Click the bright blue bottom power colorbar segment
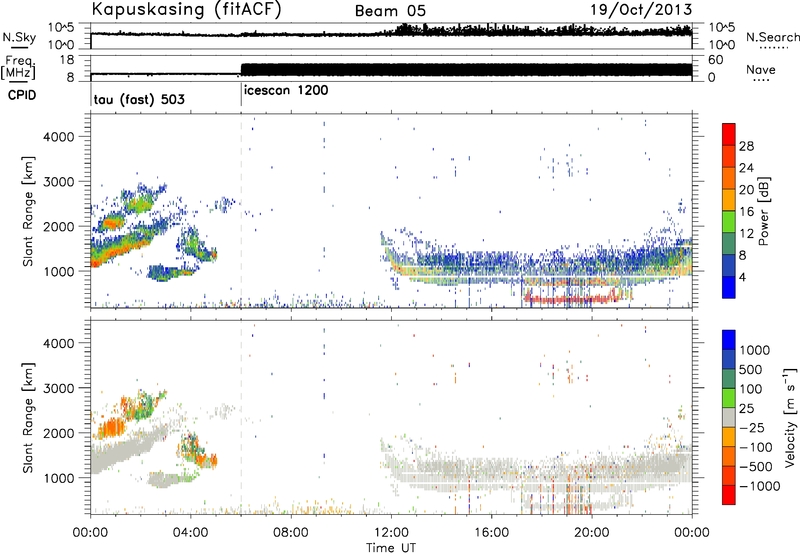Screen dimensions: 800x554 pyautogui.click(x=729, y=287)
